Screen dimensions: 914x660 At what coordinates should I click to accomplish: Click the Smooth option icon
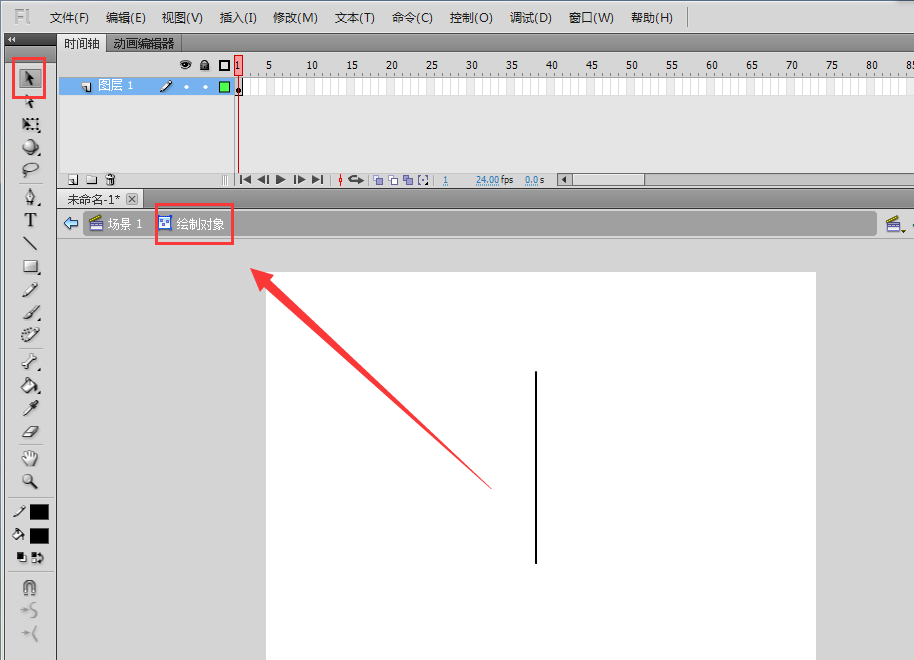point(30,610)
